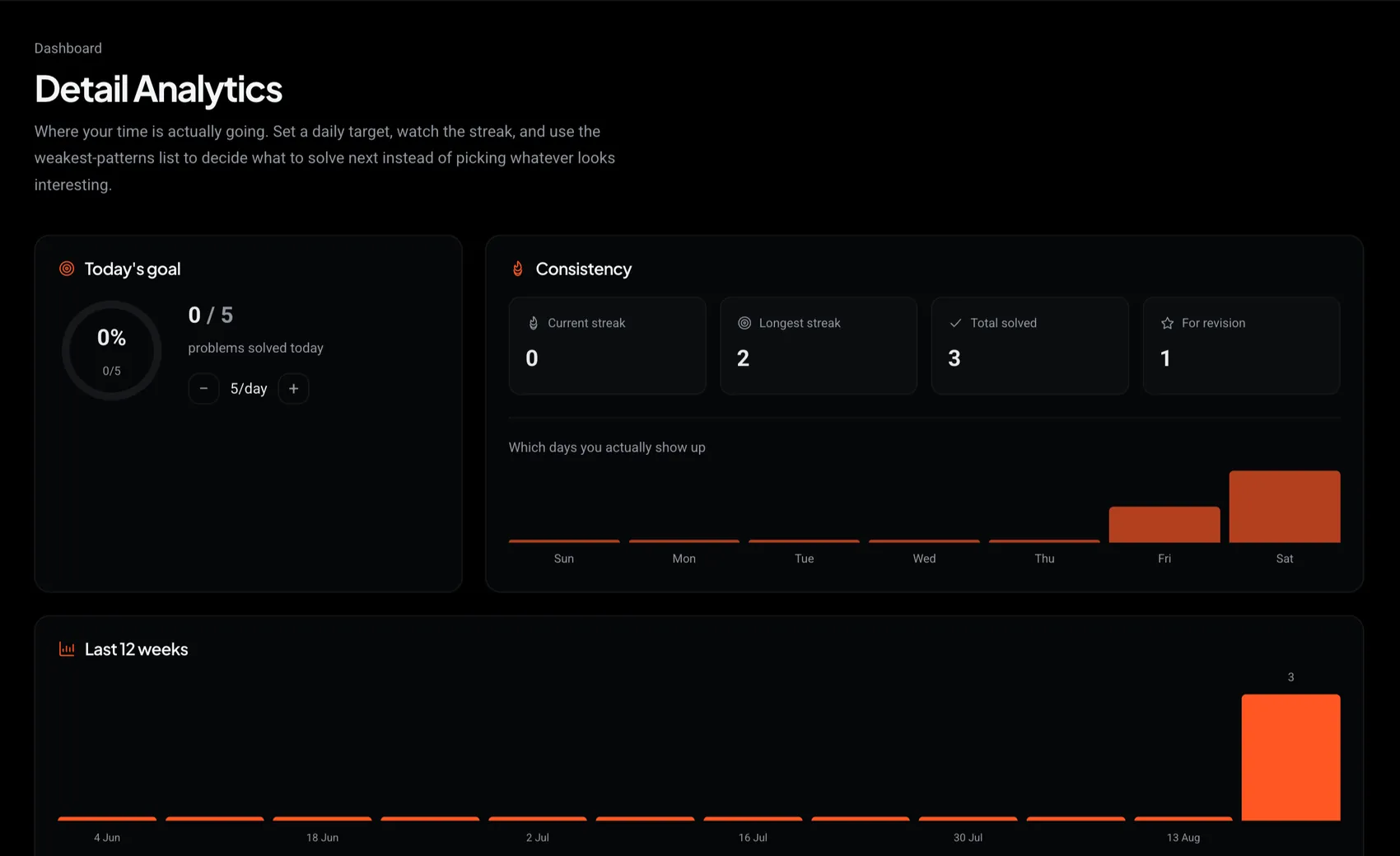1400x856 pixels.
Task: Click the flame icon beside Consistency heading
Action: tap(518, 269)
